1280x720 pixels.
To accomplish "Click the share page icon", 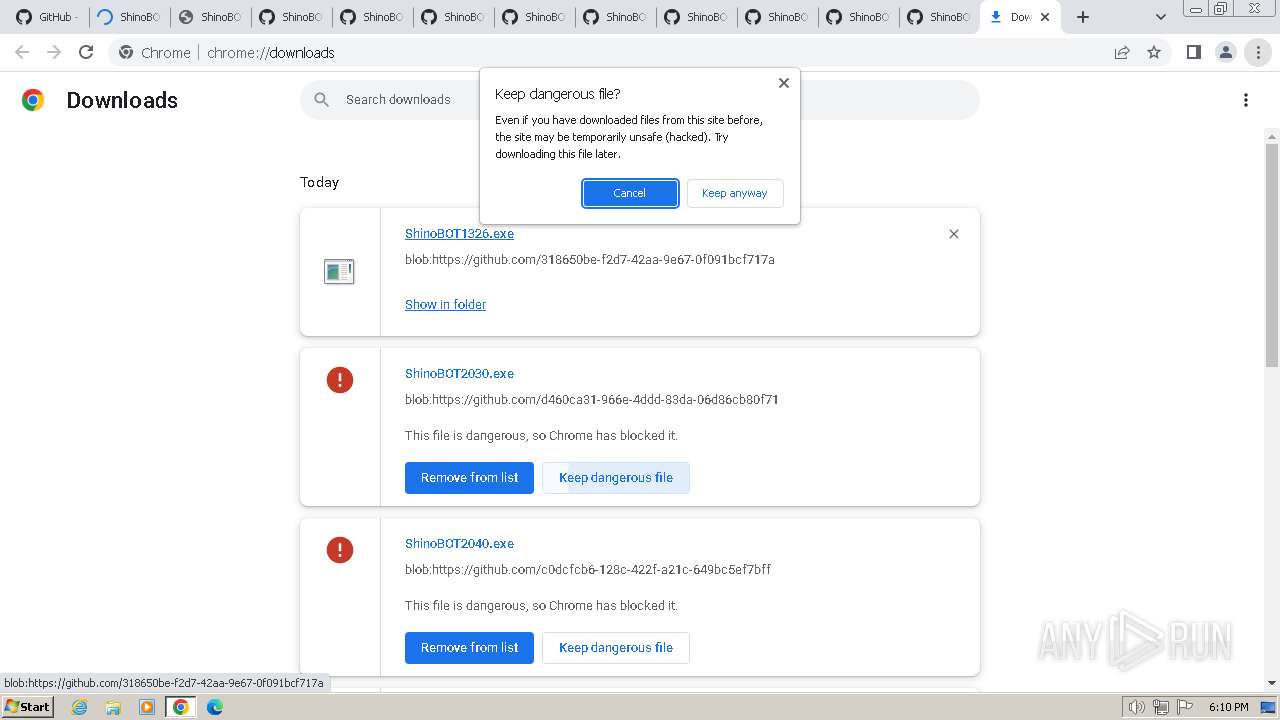I will pos(1122,52).
